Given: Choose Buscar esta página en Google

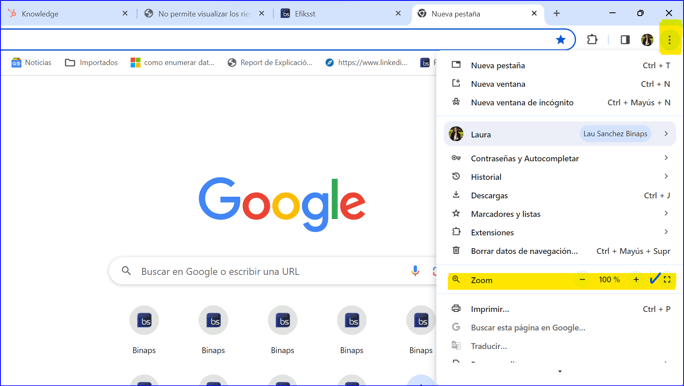Looking at the screenshot, I should click(x=560, y=328).
